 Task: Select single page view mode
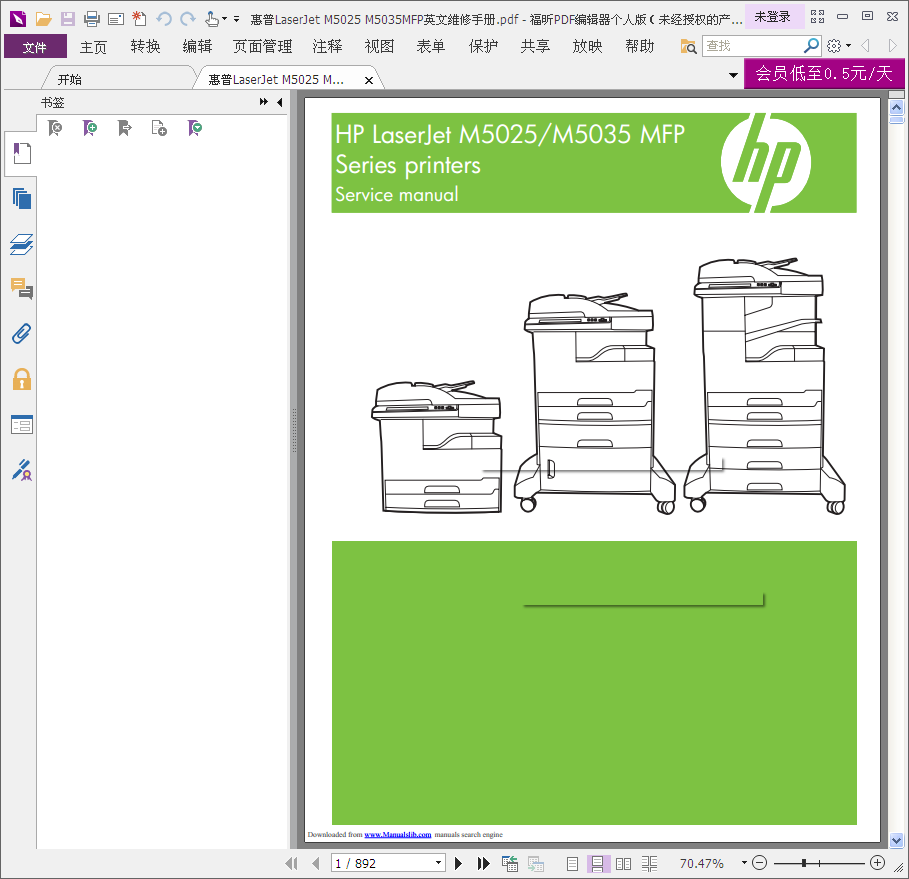coord(572,864)
